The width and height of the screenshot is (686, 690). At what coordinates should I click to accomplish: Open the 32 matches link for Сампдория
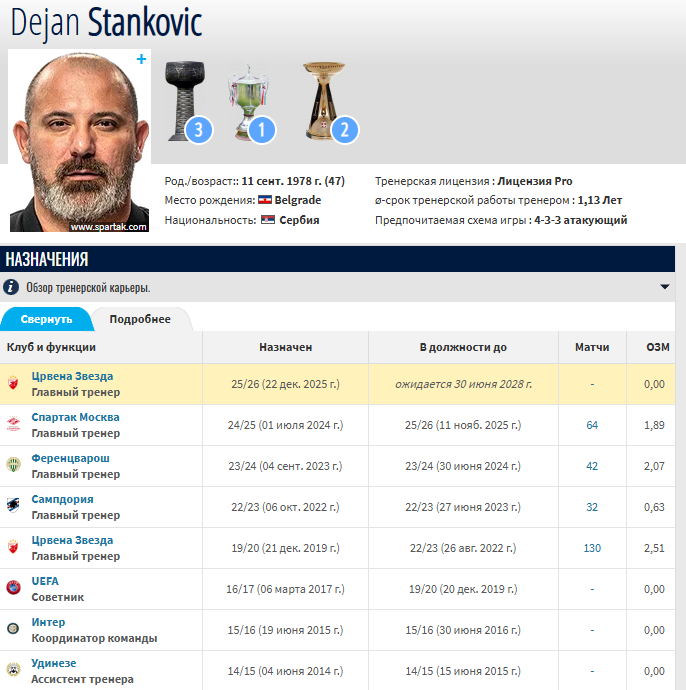pyautogui.click(x=592, y=507)
